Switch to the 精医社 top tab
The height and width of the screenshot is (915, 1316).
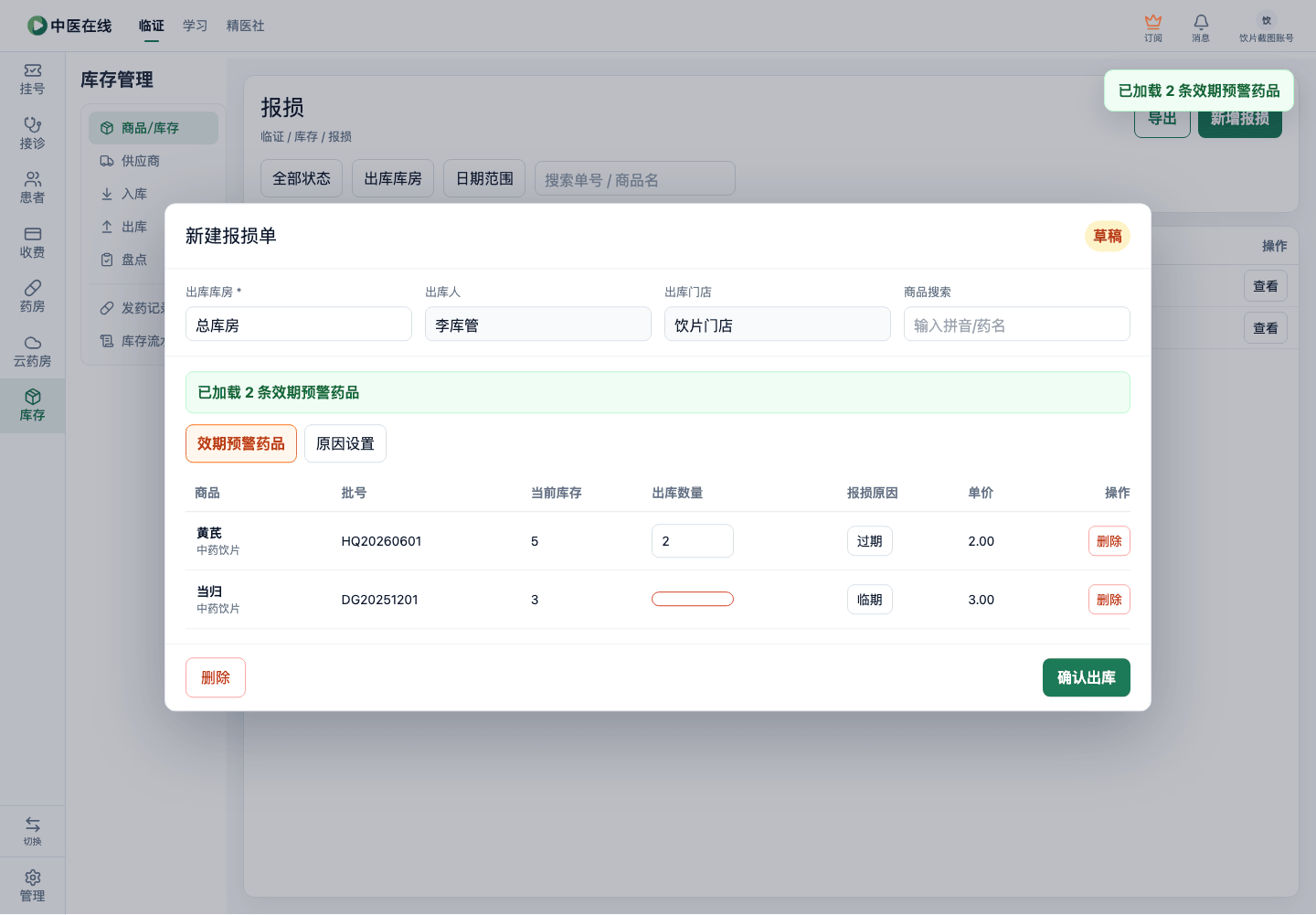[246, 26]
